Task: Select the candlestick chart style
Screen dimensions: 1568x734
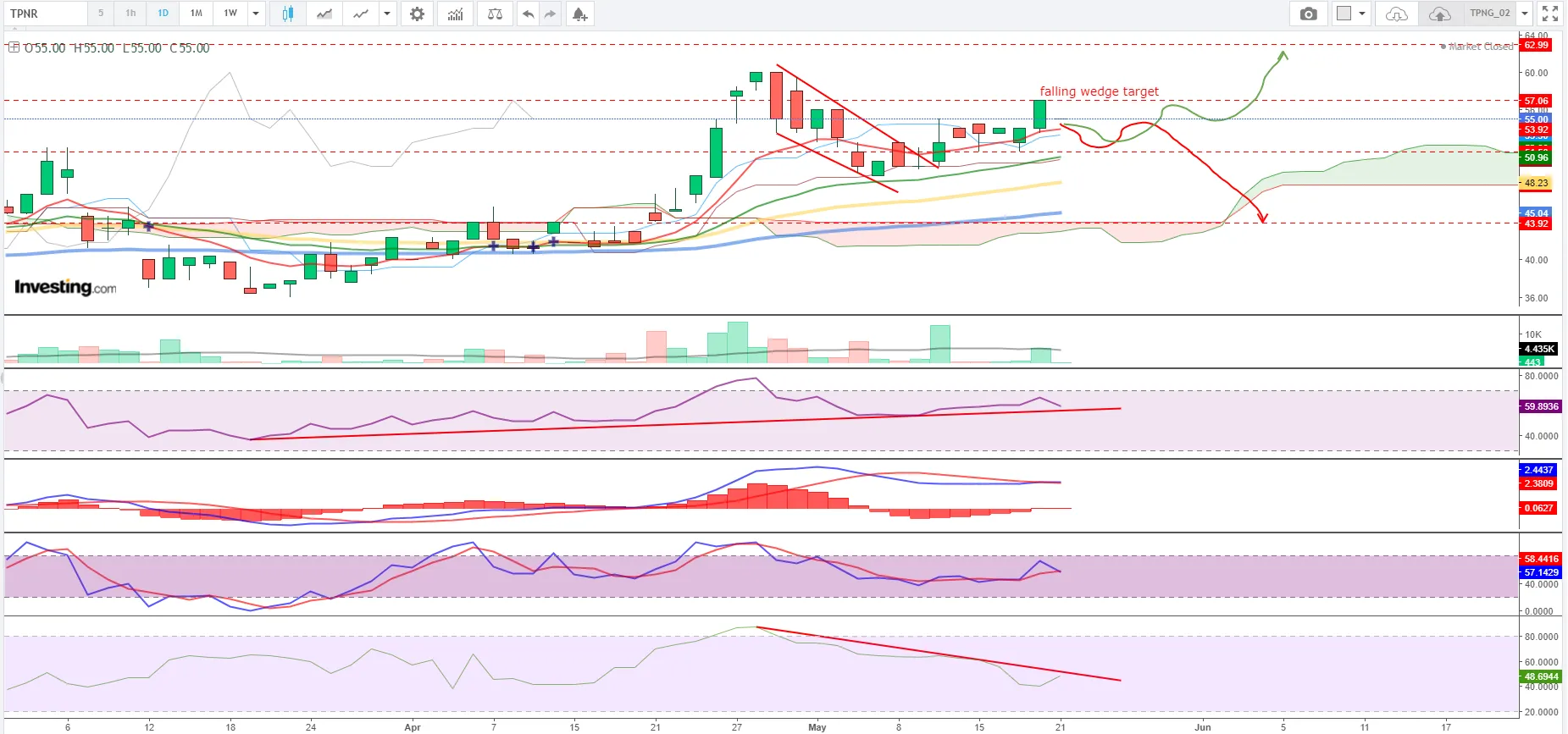Action: (288, 14)
